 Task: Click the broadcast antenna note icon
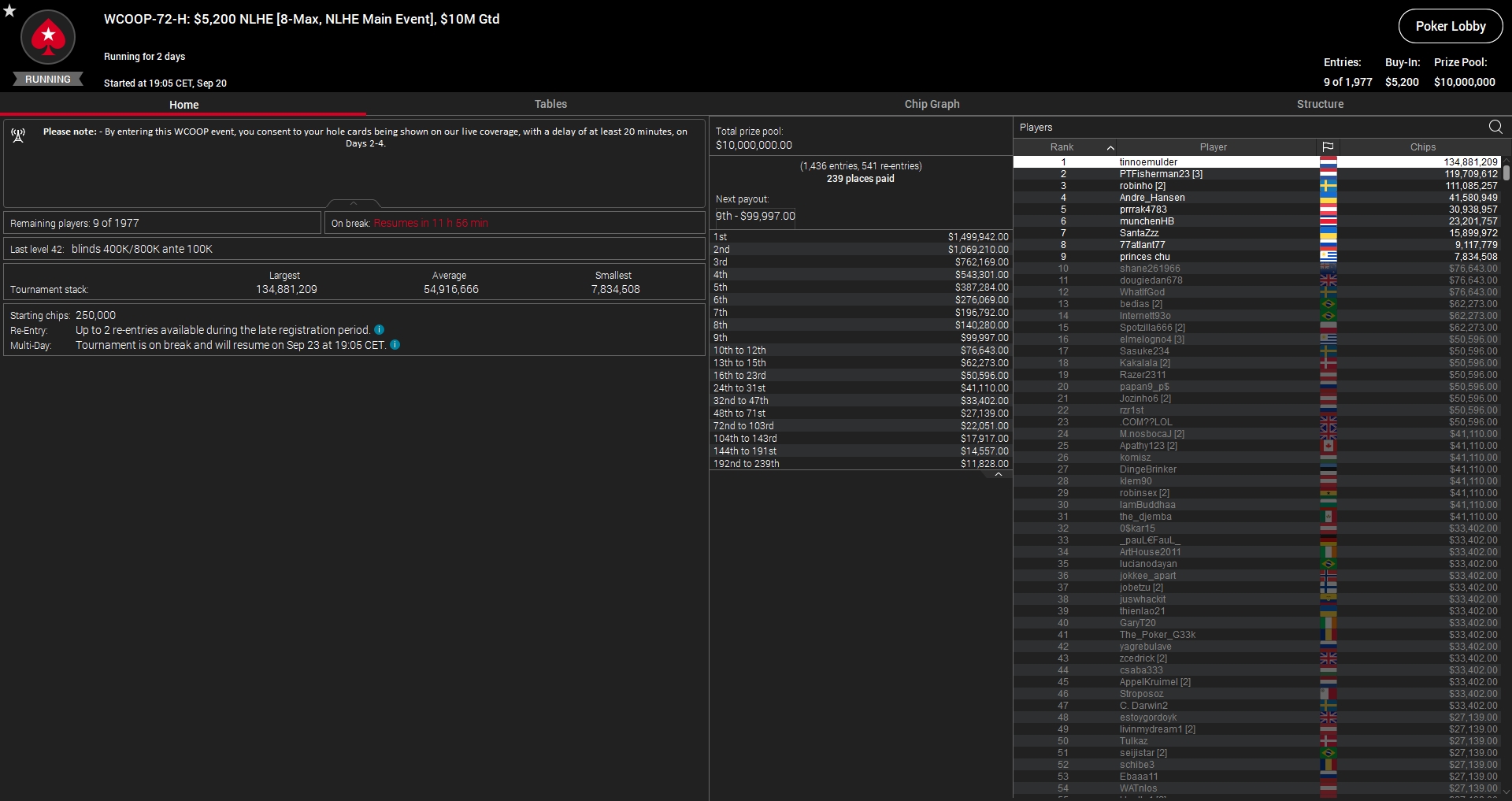point(18,135)
